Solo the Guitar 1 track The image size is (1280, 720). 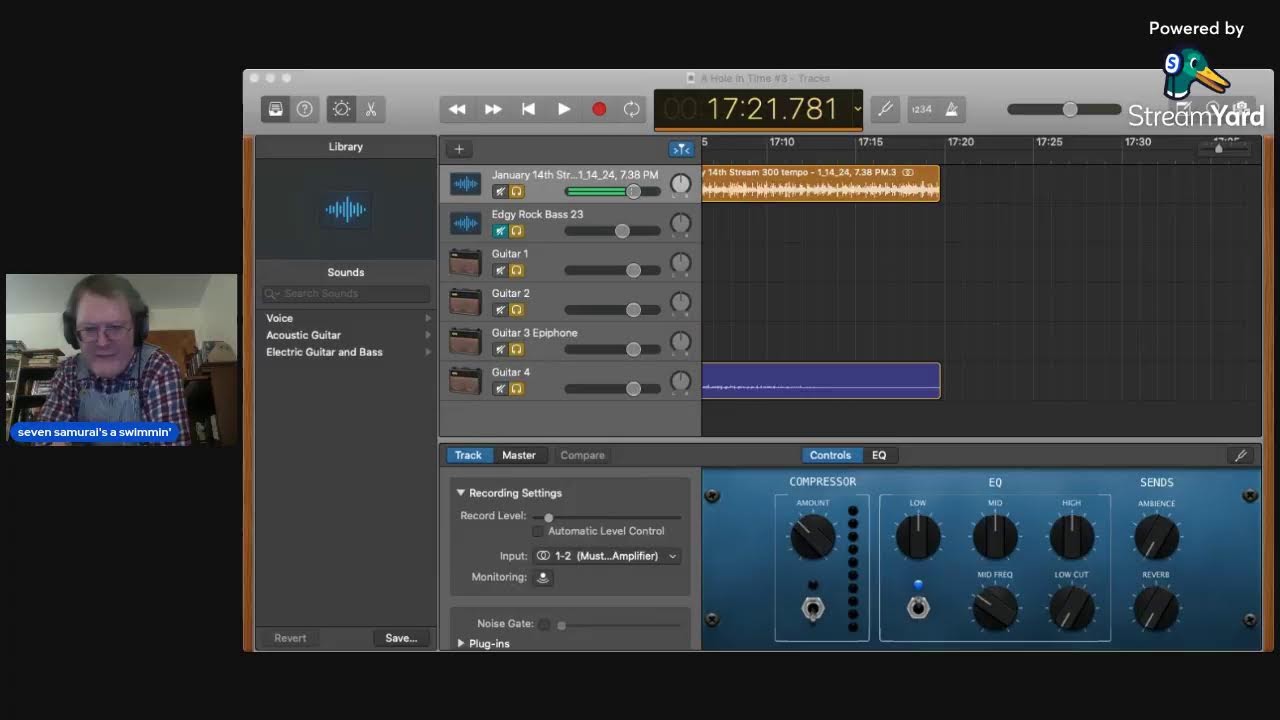click(517, 270)
